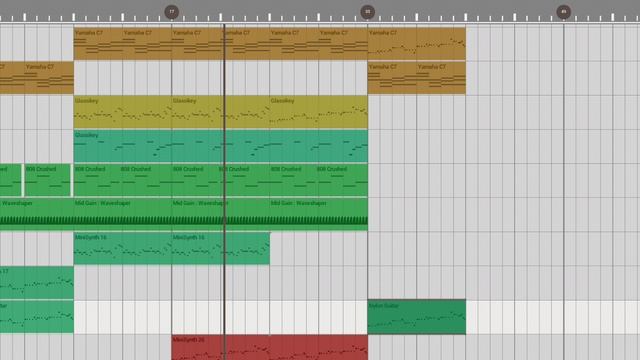The width and height of the screenshot is (640, 360).
Task: Select the teal Glasskey clip
Action: tap(221, 146)
